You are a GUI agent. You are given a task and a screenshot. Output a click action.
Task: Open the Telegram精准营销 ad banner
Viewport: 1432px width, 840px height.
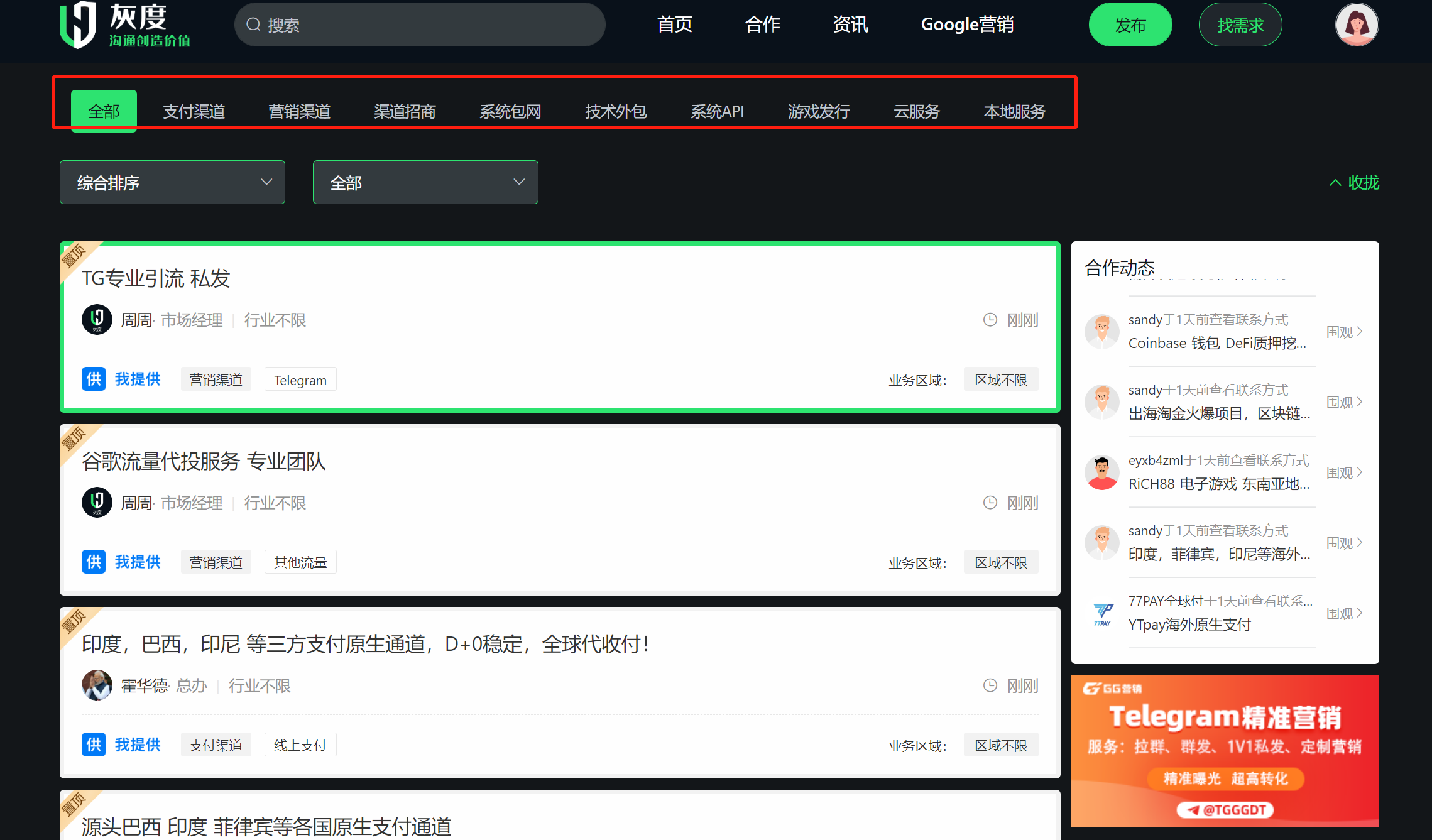tap(1225, 750)
